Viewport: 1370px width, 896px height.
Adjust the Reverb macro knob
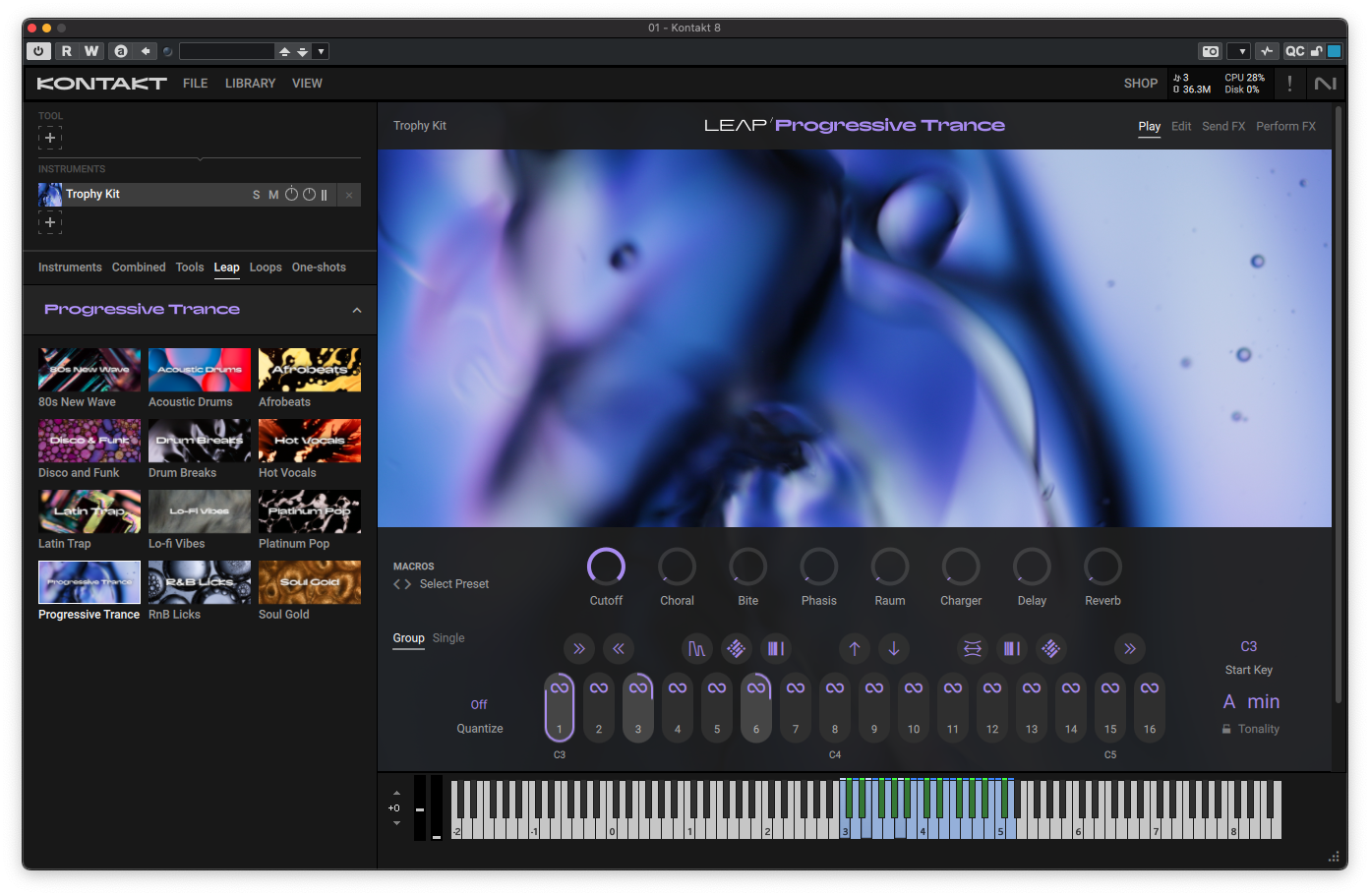[1102, 567]
